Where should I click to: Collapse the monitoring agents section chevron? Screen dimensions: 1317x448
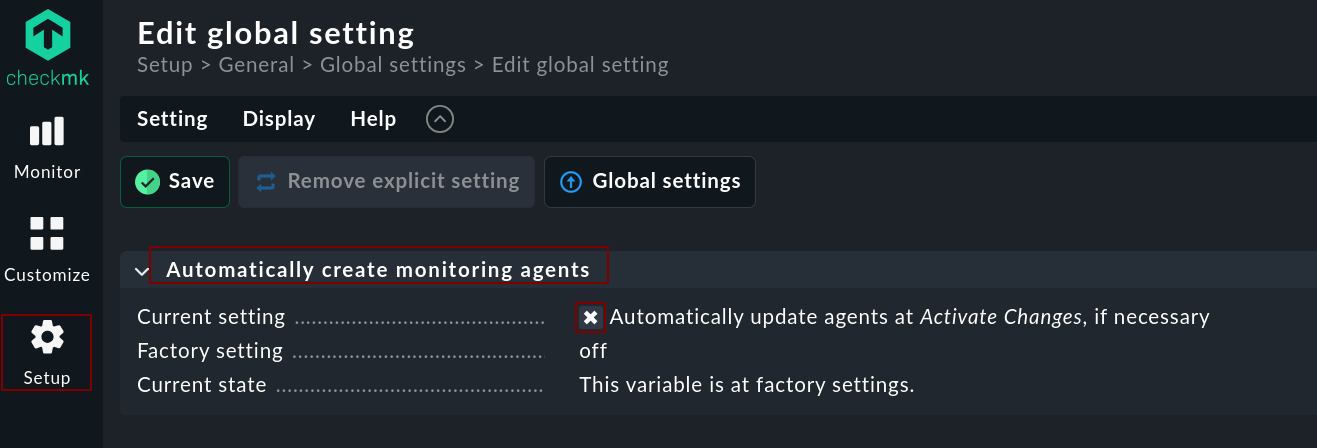click(141, 271)
